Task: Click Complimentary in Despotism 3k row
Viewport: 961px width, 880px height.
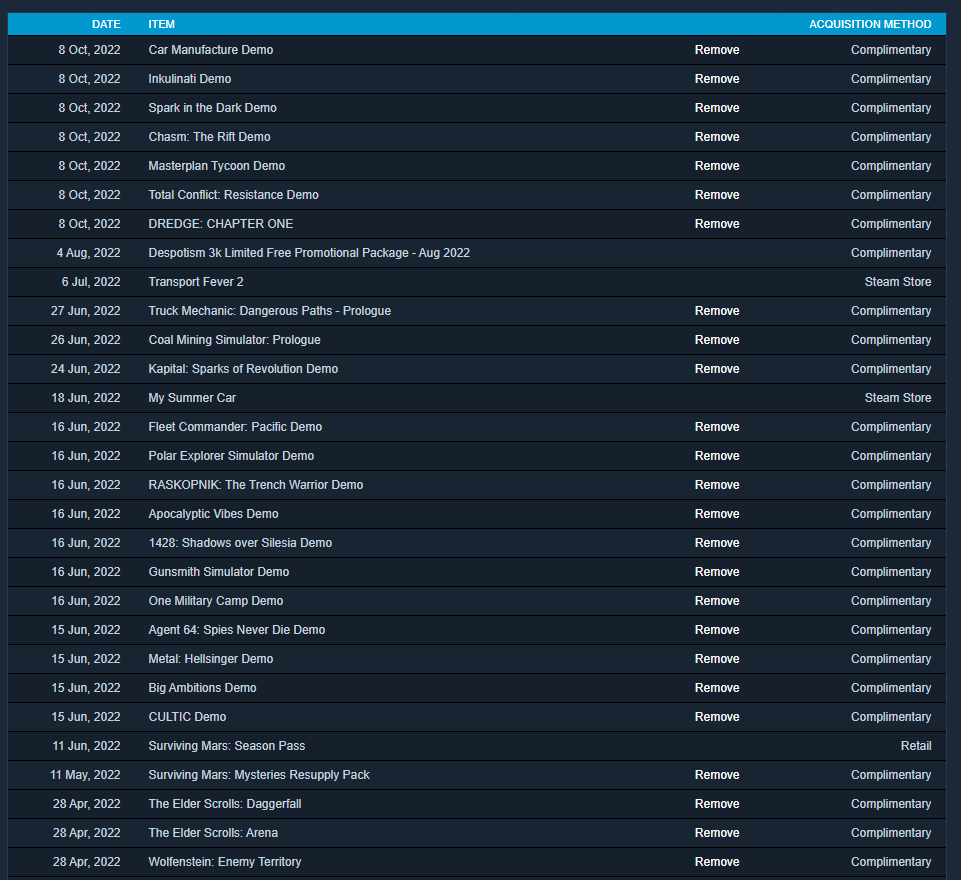Action: click(x=891, y=252)
